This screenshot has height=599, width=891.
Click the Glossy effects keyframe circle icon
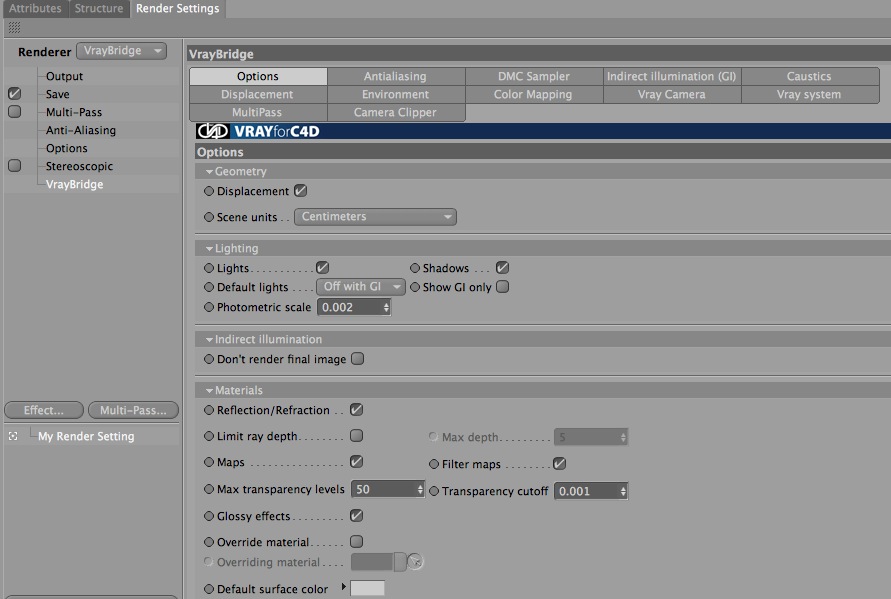tap(209, 516)
